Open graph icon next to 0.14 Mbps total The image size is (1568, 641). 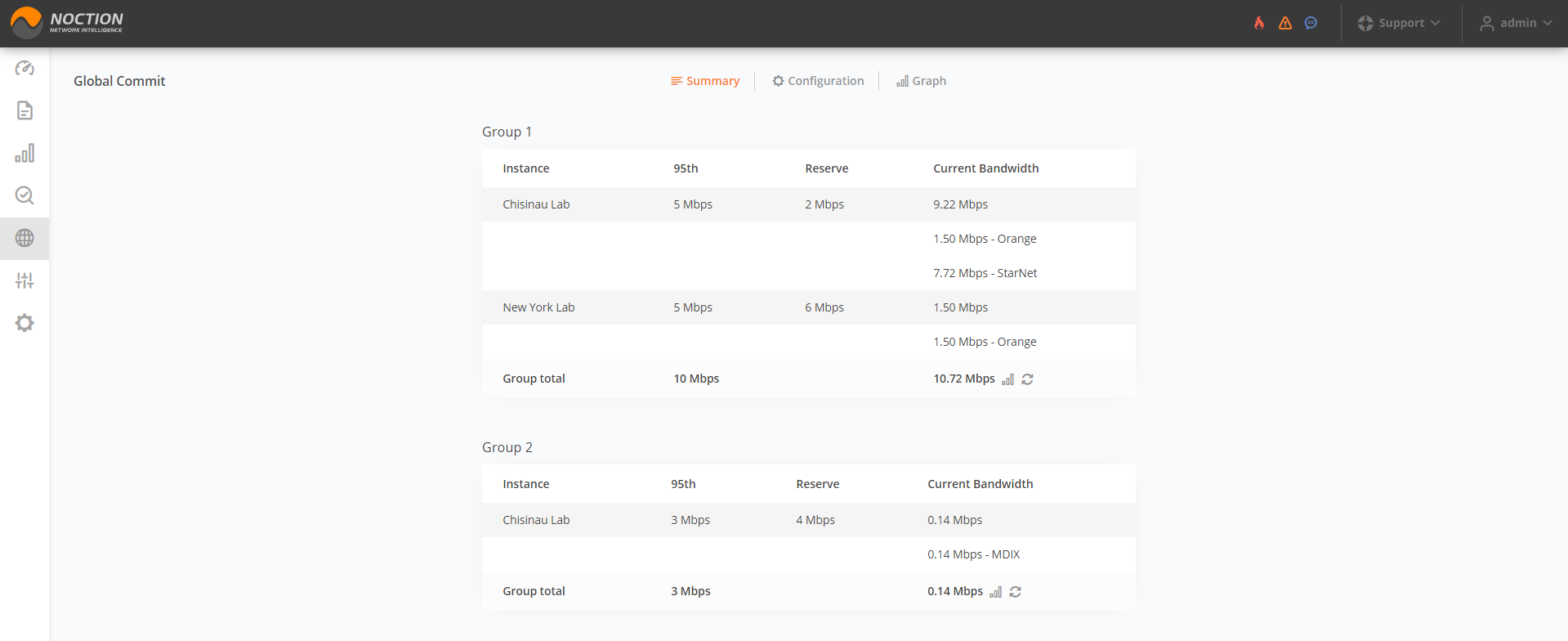(995, 592)
